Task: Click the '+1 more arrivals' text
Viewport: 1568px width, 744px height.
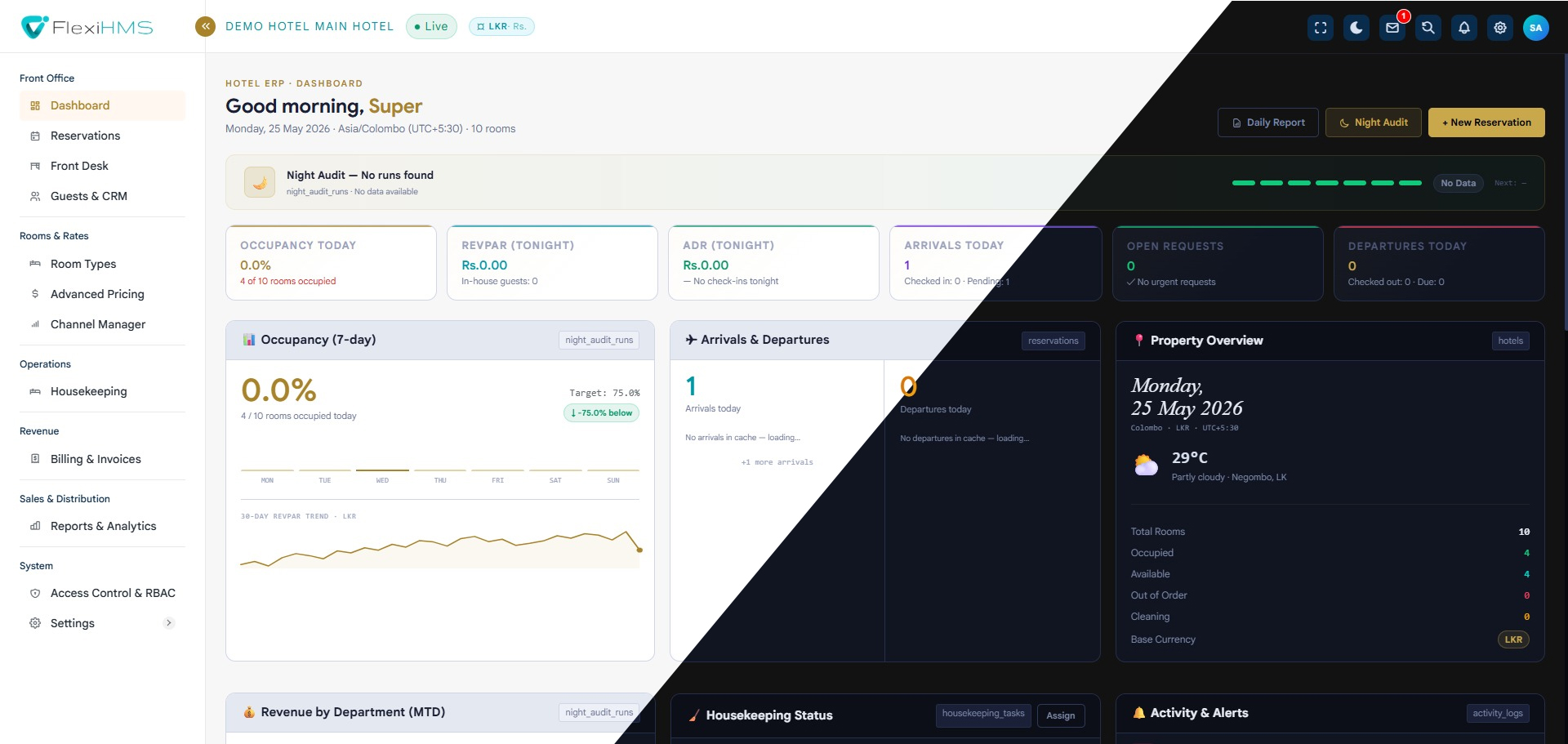Action: [777, 462]
